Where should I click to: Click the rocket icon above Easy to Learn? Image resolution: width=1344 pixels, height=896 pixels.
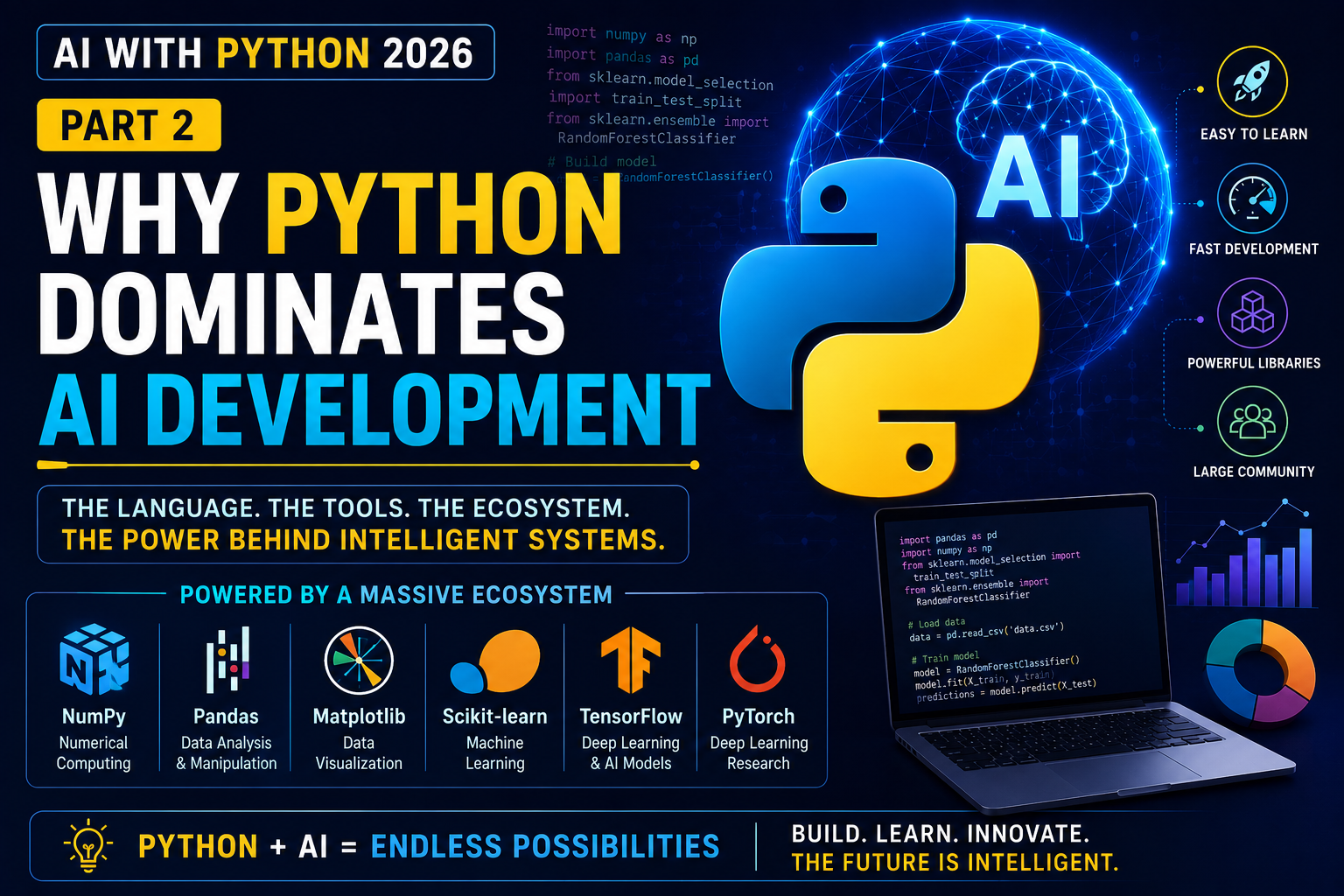coord(1252,81)
